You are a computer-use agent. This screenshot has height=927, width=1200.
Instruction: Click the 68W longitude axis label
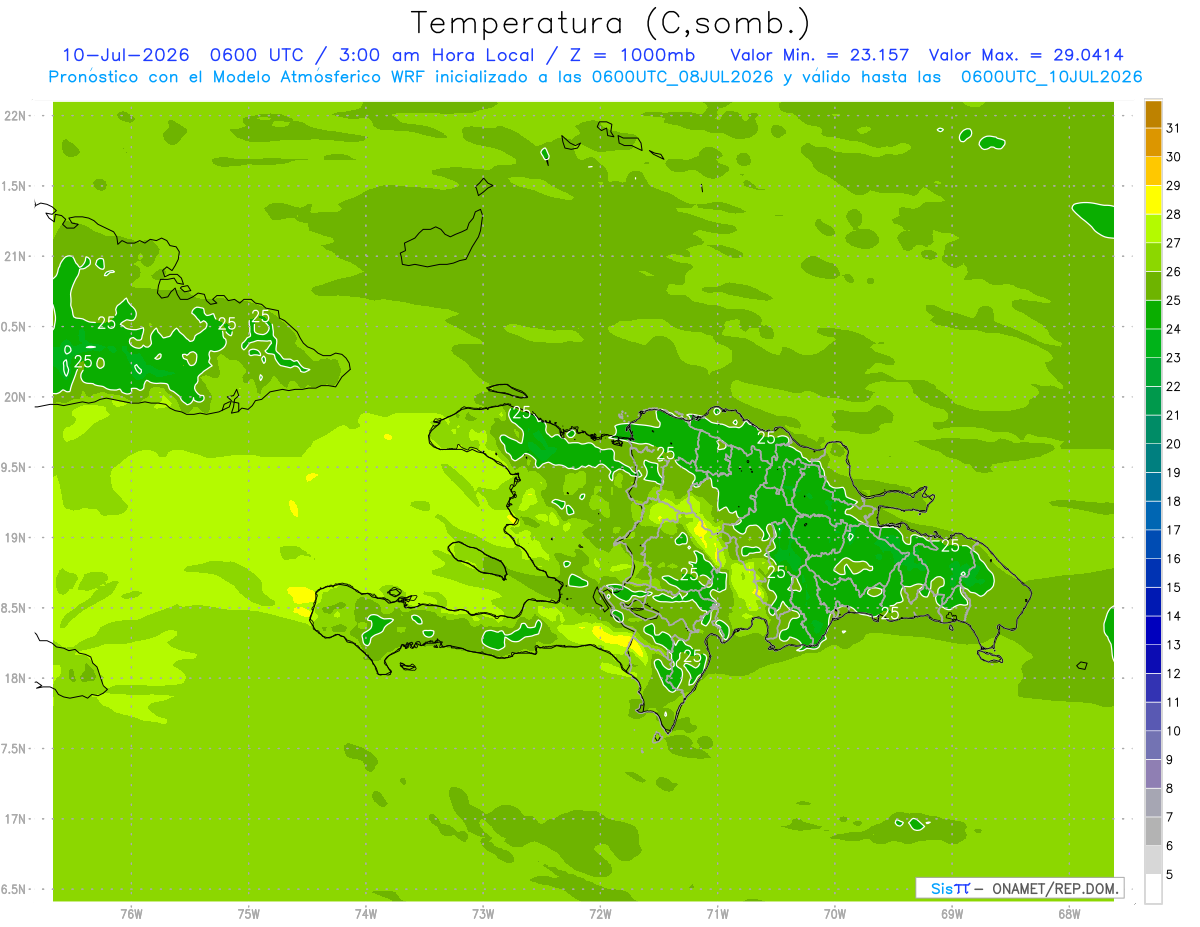[1068, 914]
